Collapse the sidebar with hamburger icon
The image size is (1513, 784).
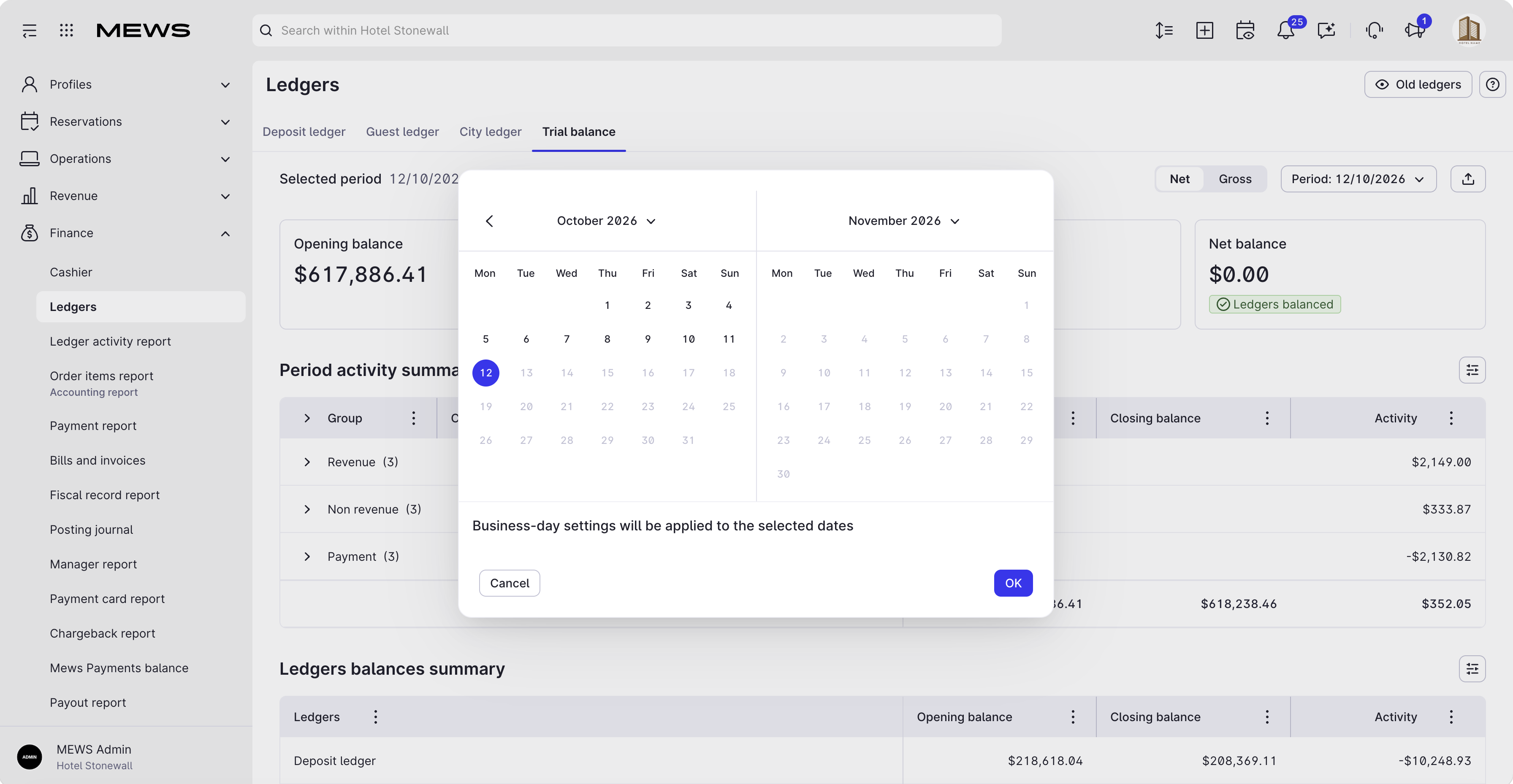pyautogui.click(x=30, y=30)
